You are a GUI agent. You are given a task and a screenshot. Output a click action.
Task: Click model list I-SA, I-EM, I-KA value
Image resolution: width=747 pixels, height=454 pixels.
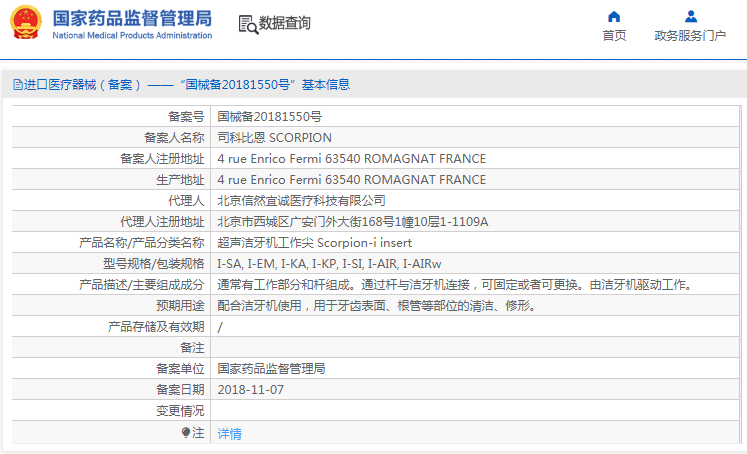point(329,263)
